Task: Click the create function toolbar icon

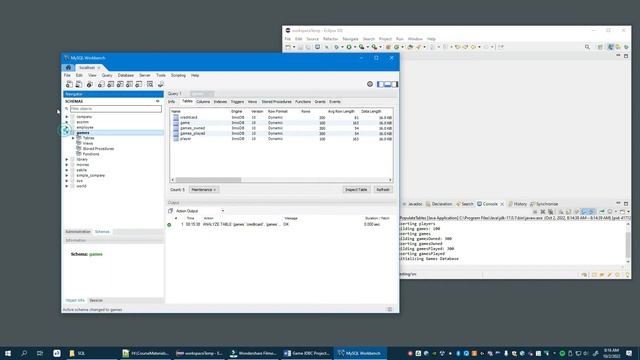Action: pyautogui.click(x=139, y=84)
